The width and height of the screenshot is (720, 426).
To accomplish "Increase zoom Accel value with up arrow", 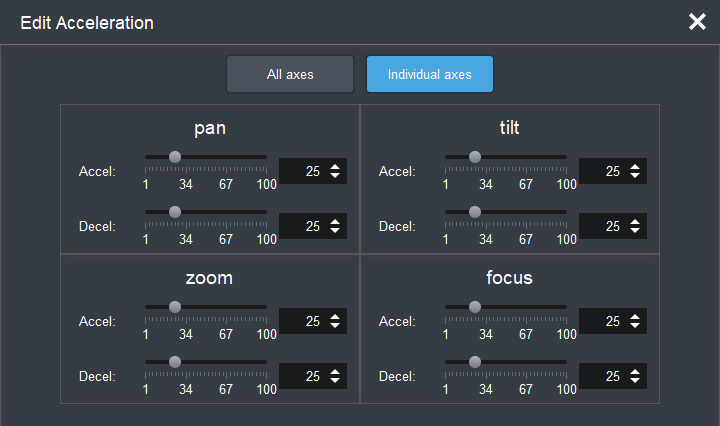I will point(334,317).
